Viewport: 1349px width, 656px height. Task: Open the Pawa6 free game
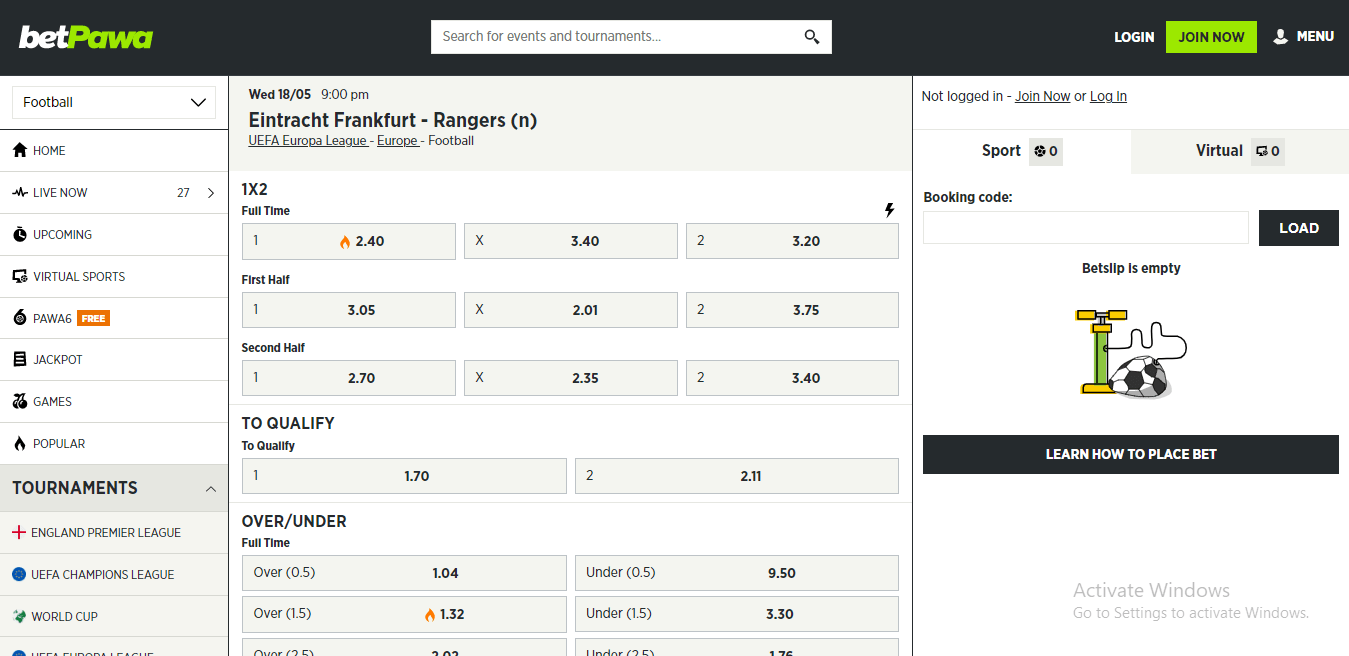pyautogui.click(x=114, y=318)
